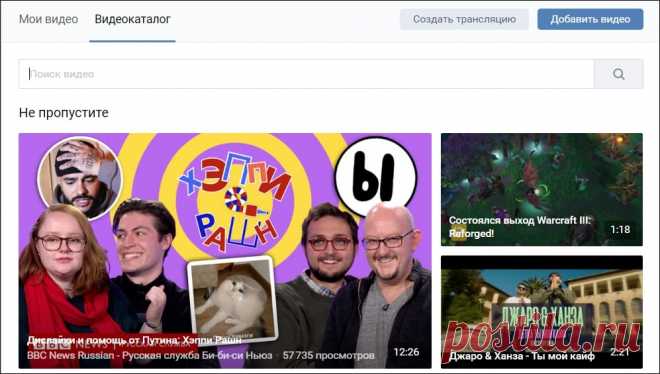Click the magnifying glass search icon
Image resolution: width=660 pixels, height=374 pixels.
618,74
